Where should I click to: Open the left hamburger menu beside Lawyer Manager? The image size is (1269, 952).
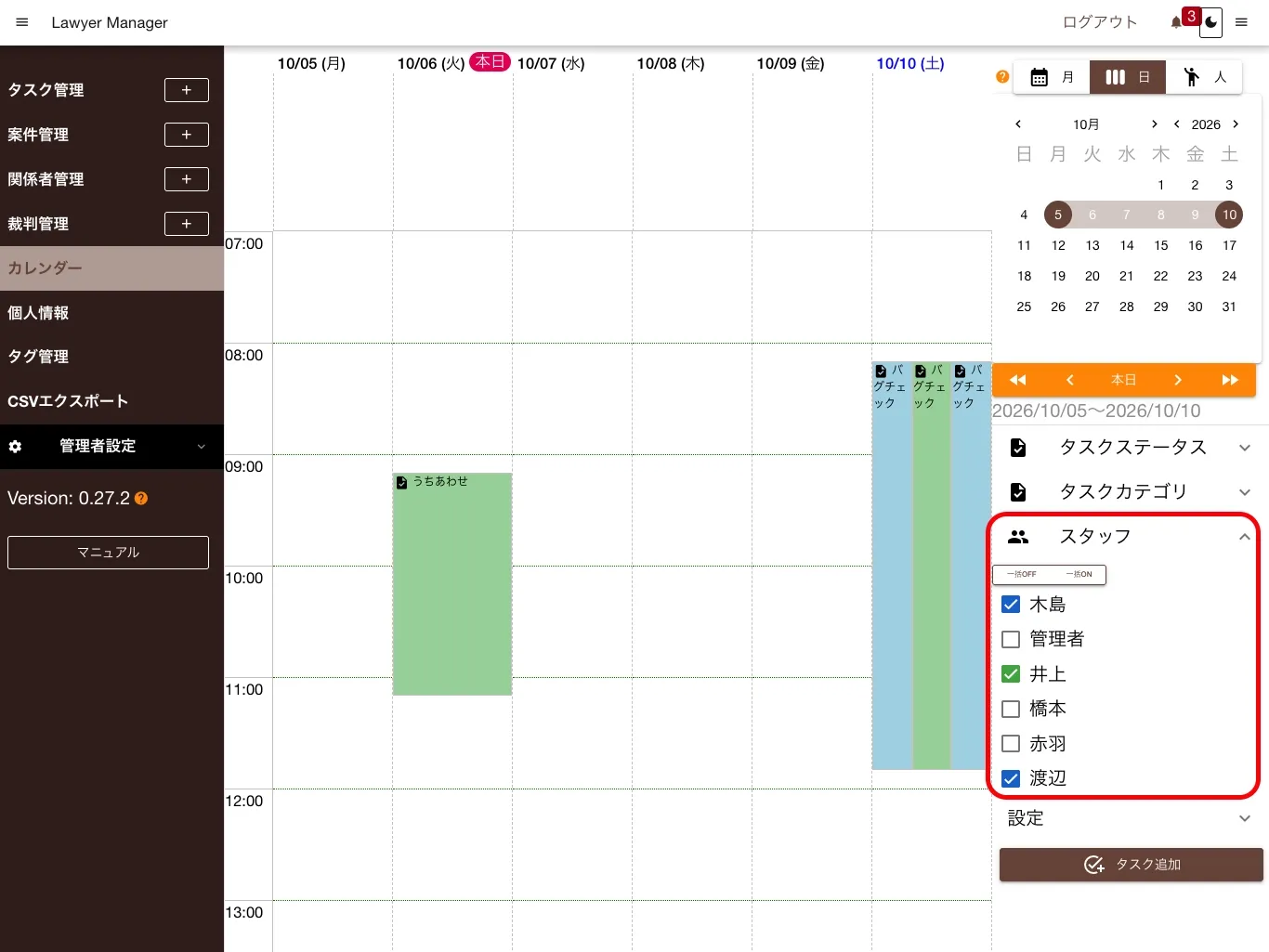point(22,22)
